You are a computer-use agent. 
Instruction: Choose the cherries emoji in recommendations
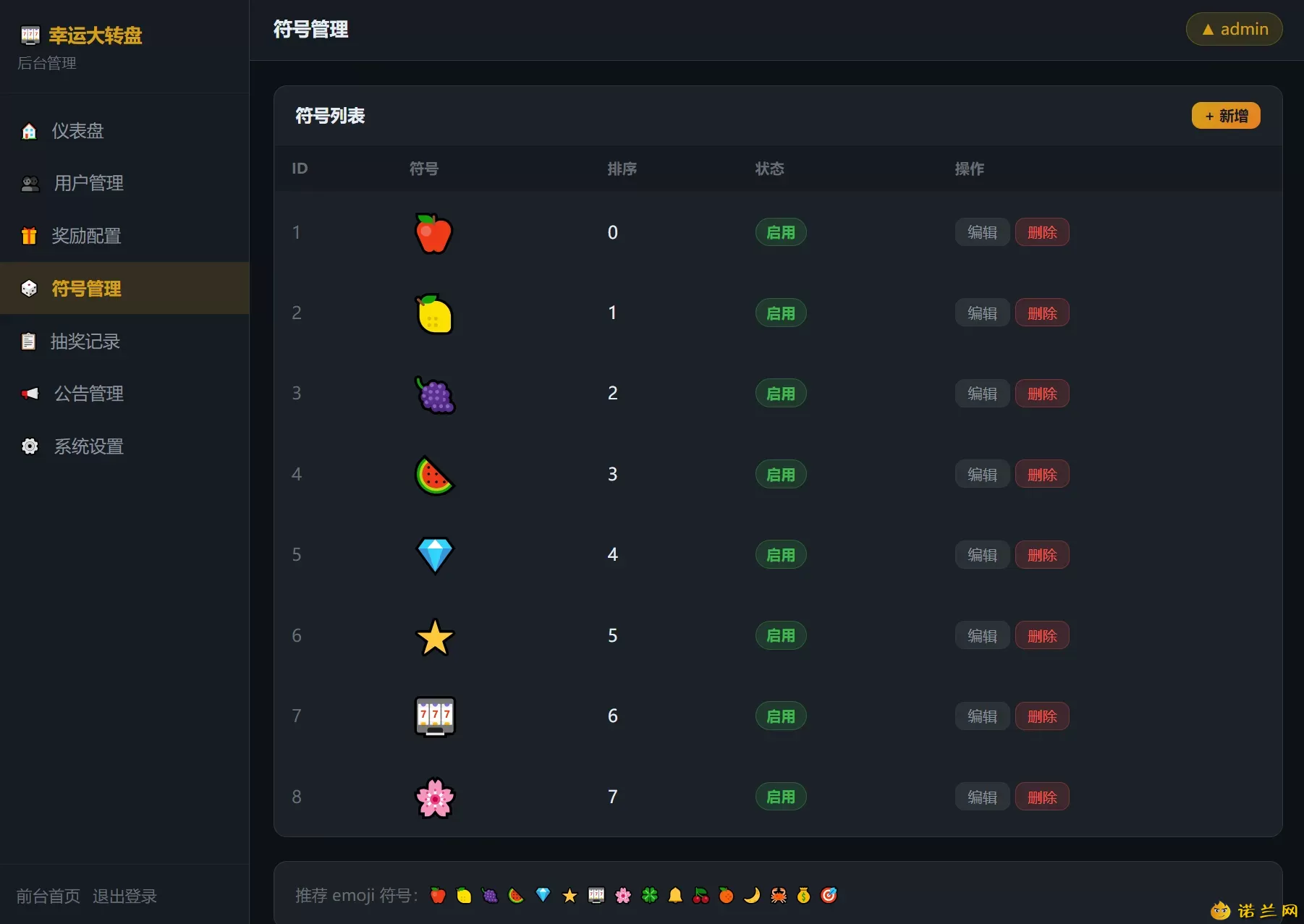[700, 896]
